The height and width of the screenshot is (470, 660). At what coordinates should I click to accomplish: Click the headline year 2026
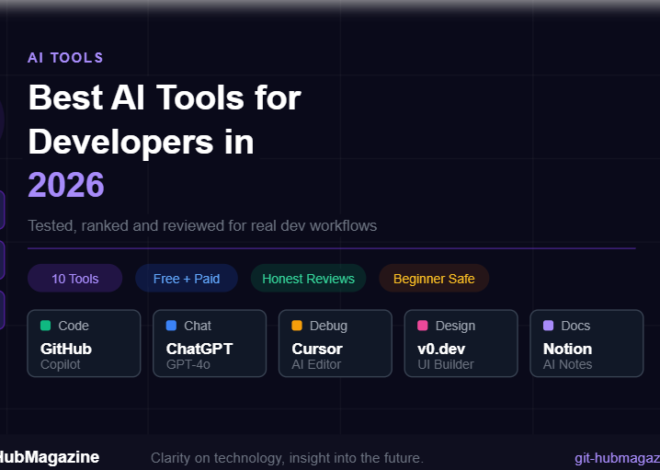[66, 185]
